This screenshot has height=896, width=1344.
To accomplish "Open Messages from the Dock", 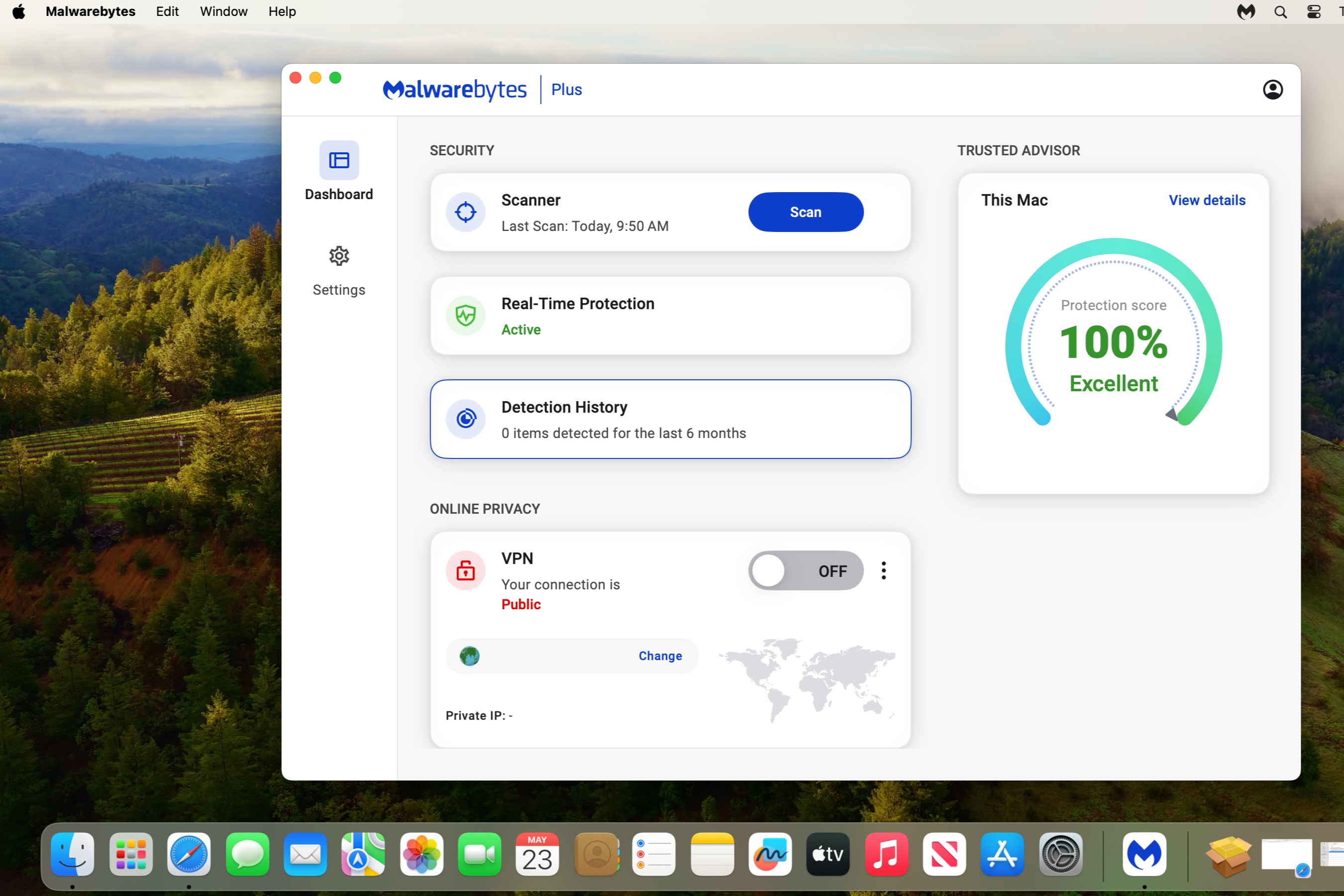I will click(x=247, y=854).
